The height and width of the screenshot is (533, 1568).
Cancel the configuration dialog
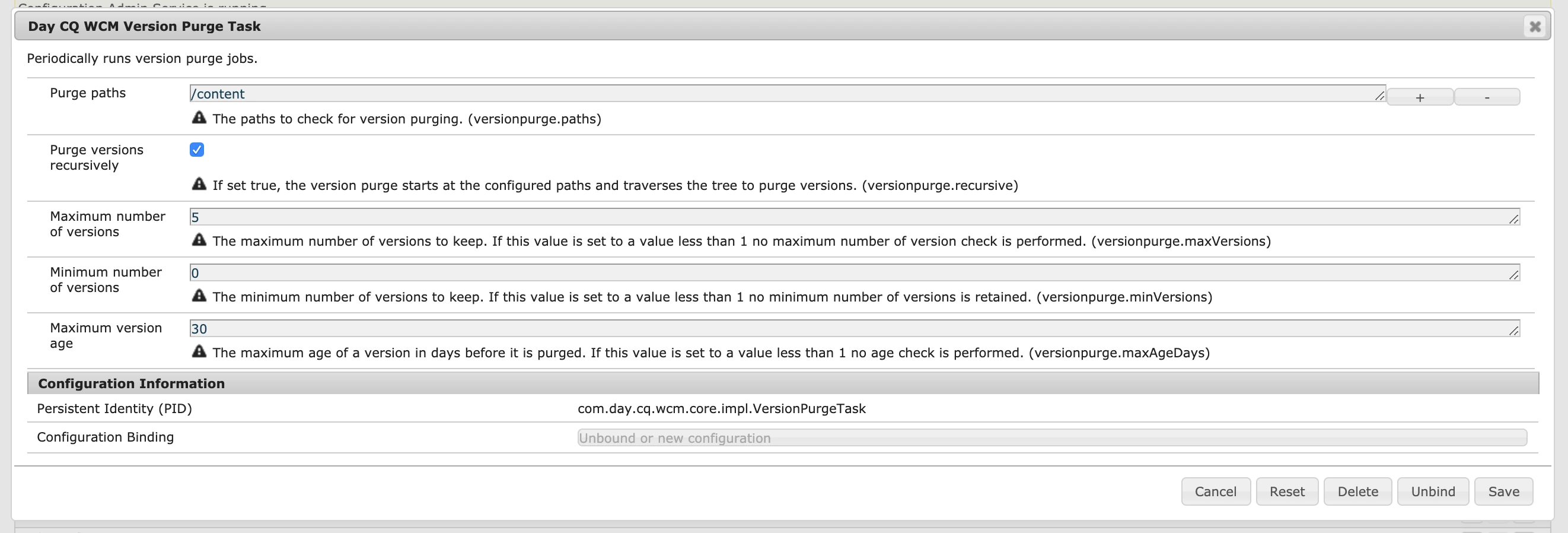1216,491
